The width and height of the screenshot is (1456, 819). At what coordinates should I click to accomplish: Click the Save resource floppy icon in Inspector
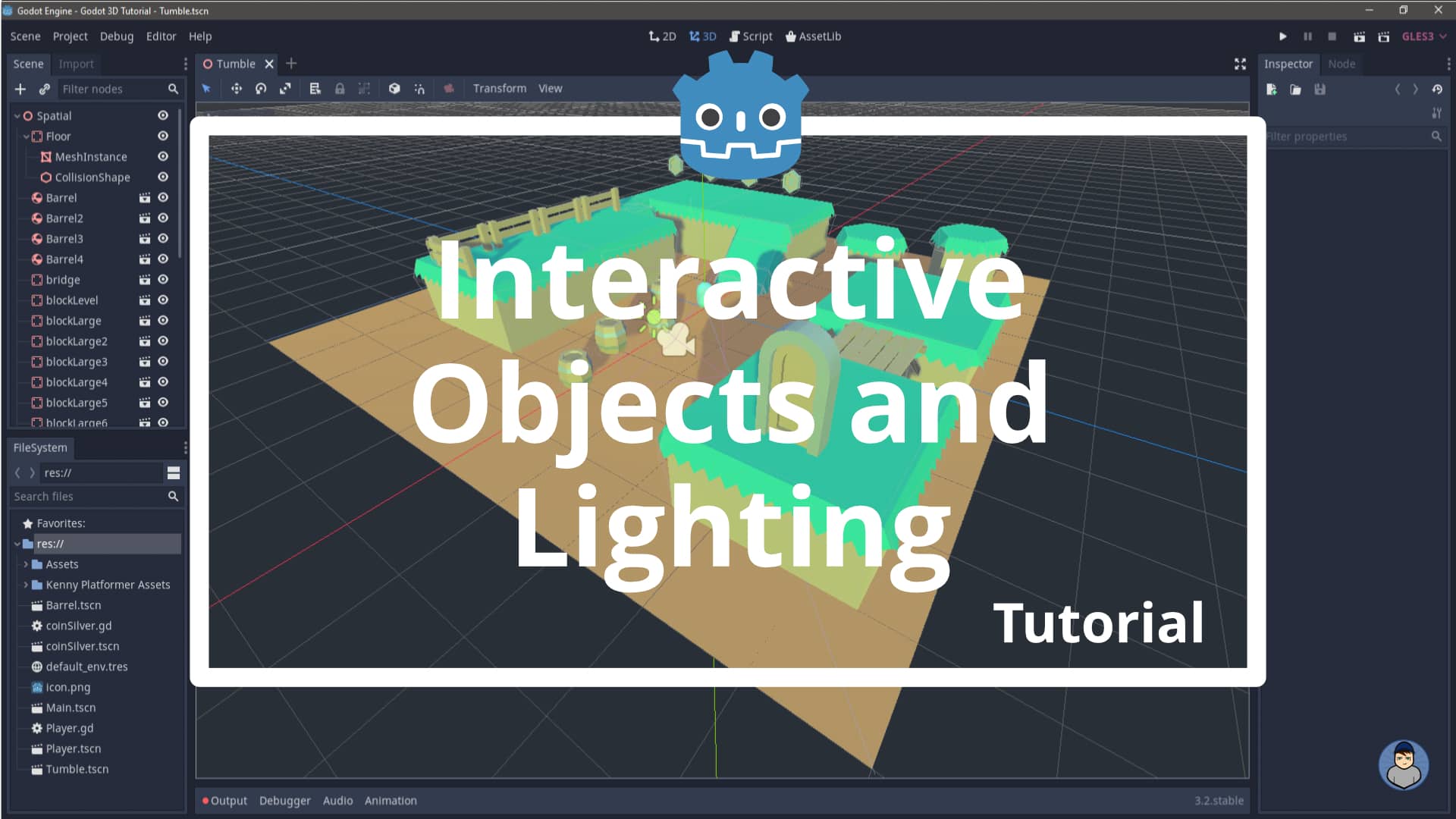(x=1319, y=89)
